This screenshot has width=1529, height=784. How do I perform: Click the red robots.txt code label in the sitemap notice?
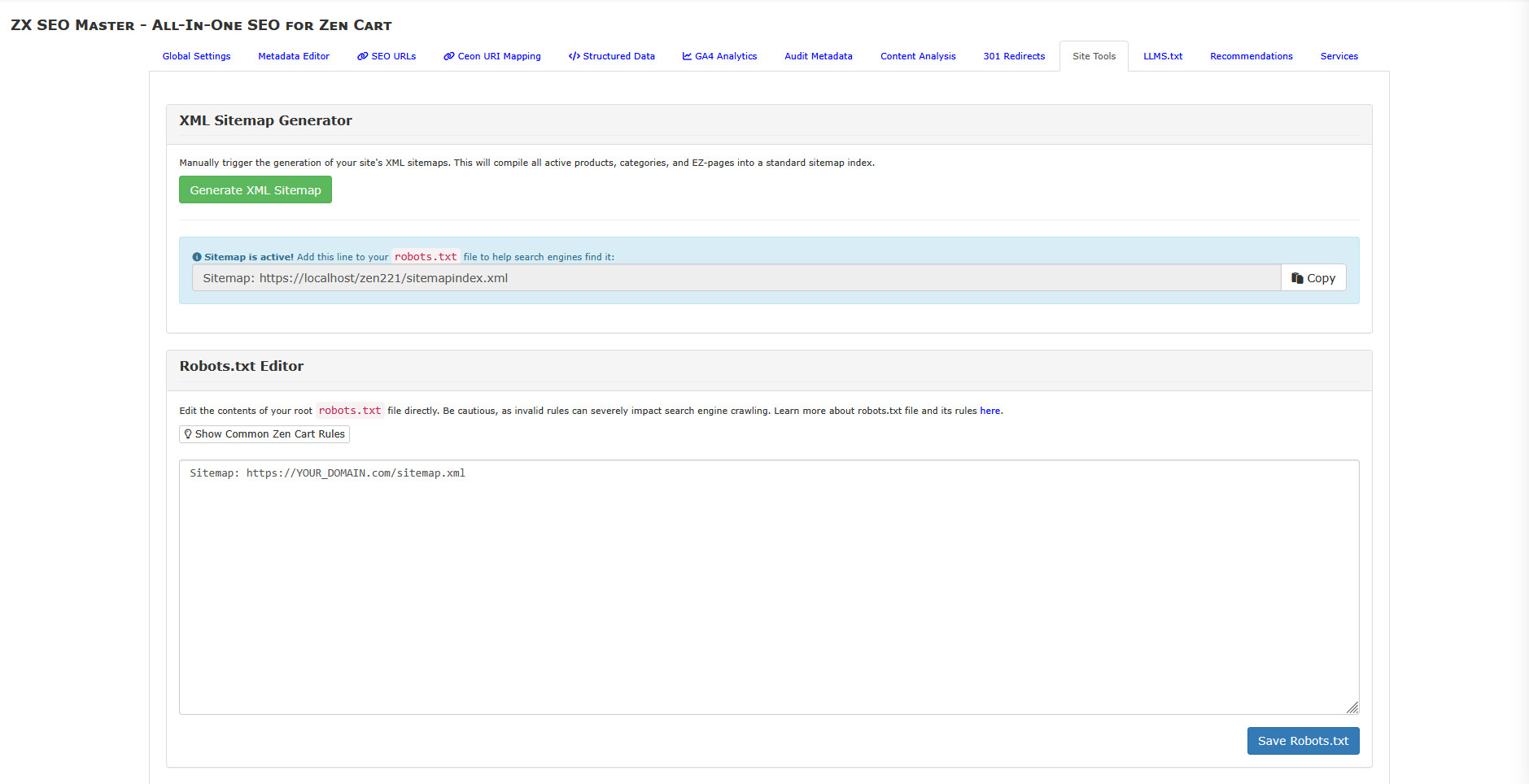(x=426, y=257)
